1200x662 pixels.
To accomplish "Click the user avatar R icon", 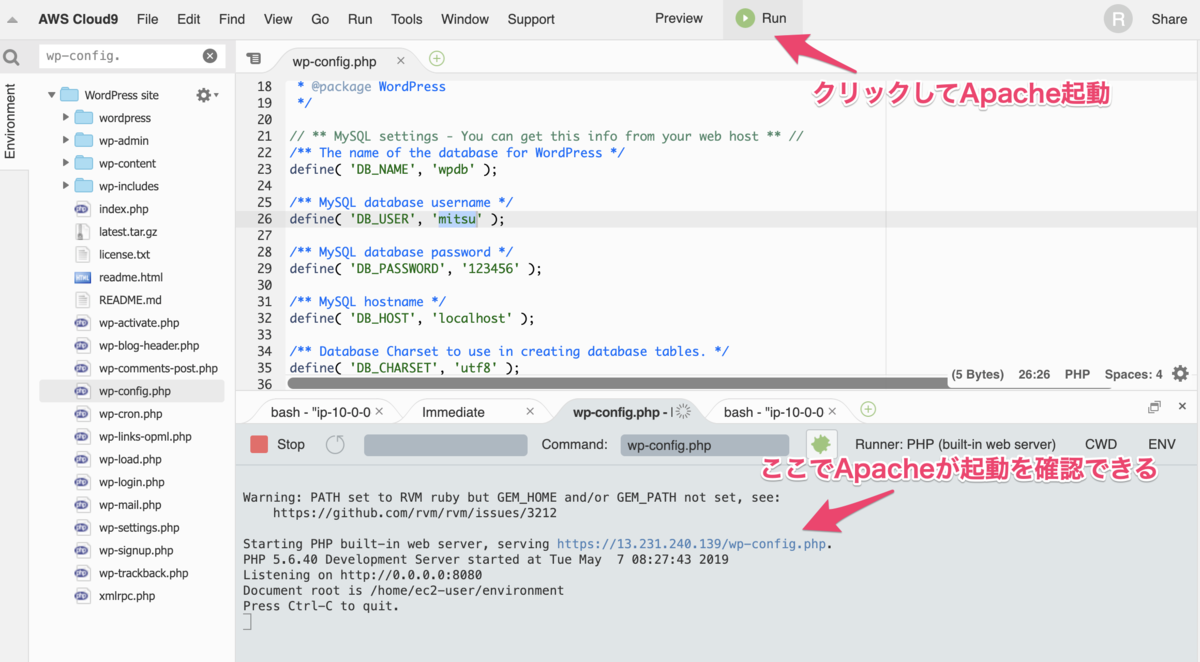I will (1120, 19).
